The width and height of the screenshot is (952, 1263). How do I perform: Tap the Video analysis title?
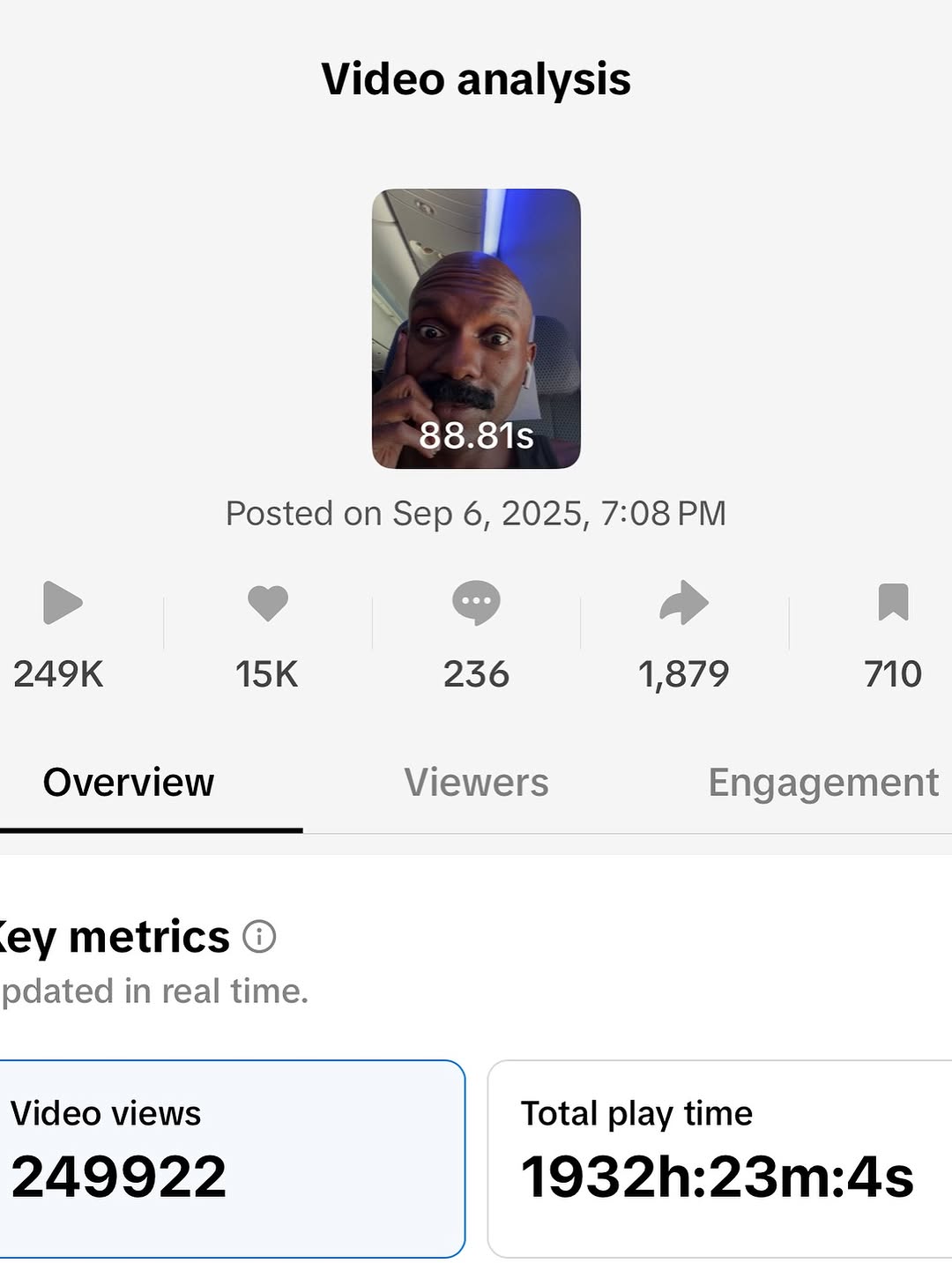point(476,79)
